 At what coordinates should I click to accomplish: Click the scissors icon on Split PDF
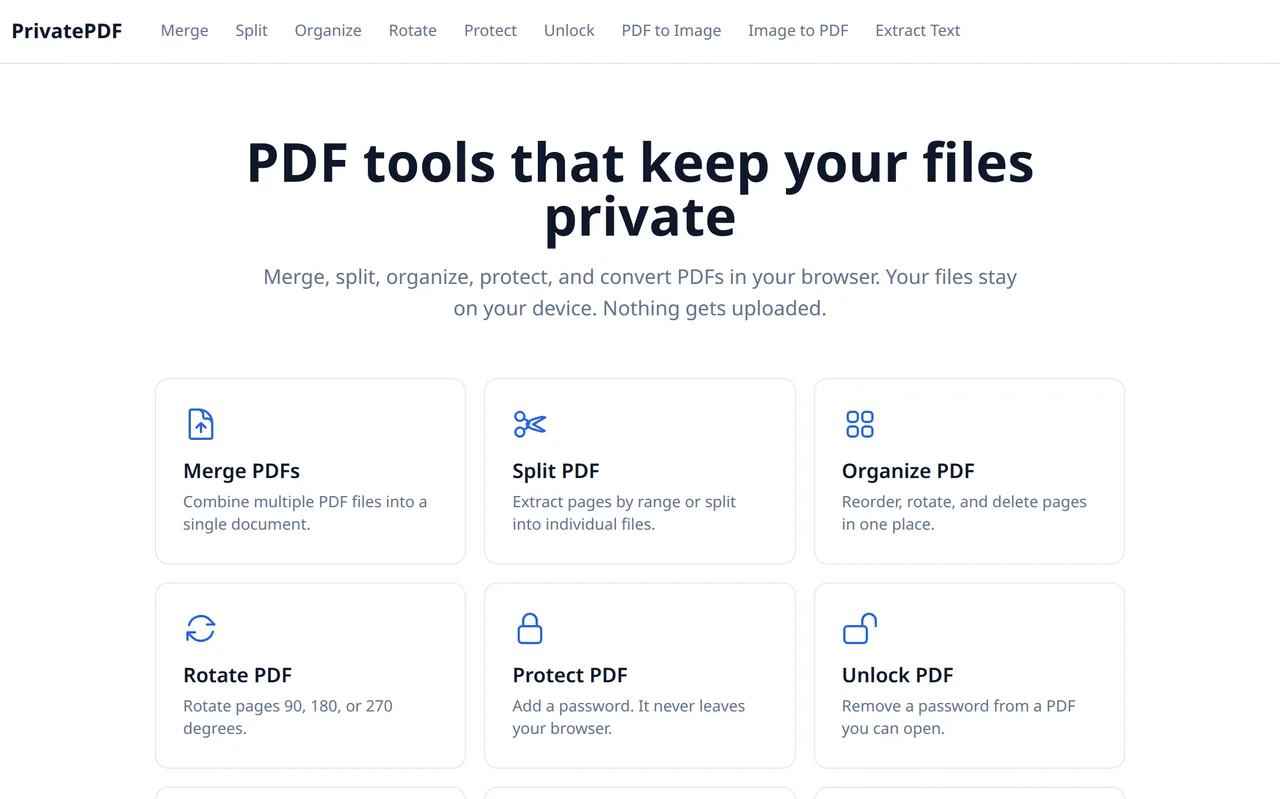[530, 424]
